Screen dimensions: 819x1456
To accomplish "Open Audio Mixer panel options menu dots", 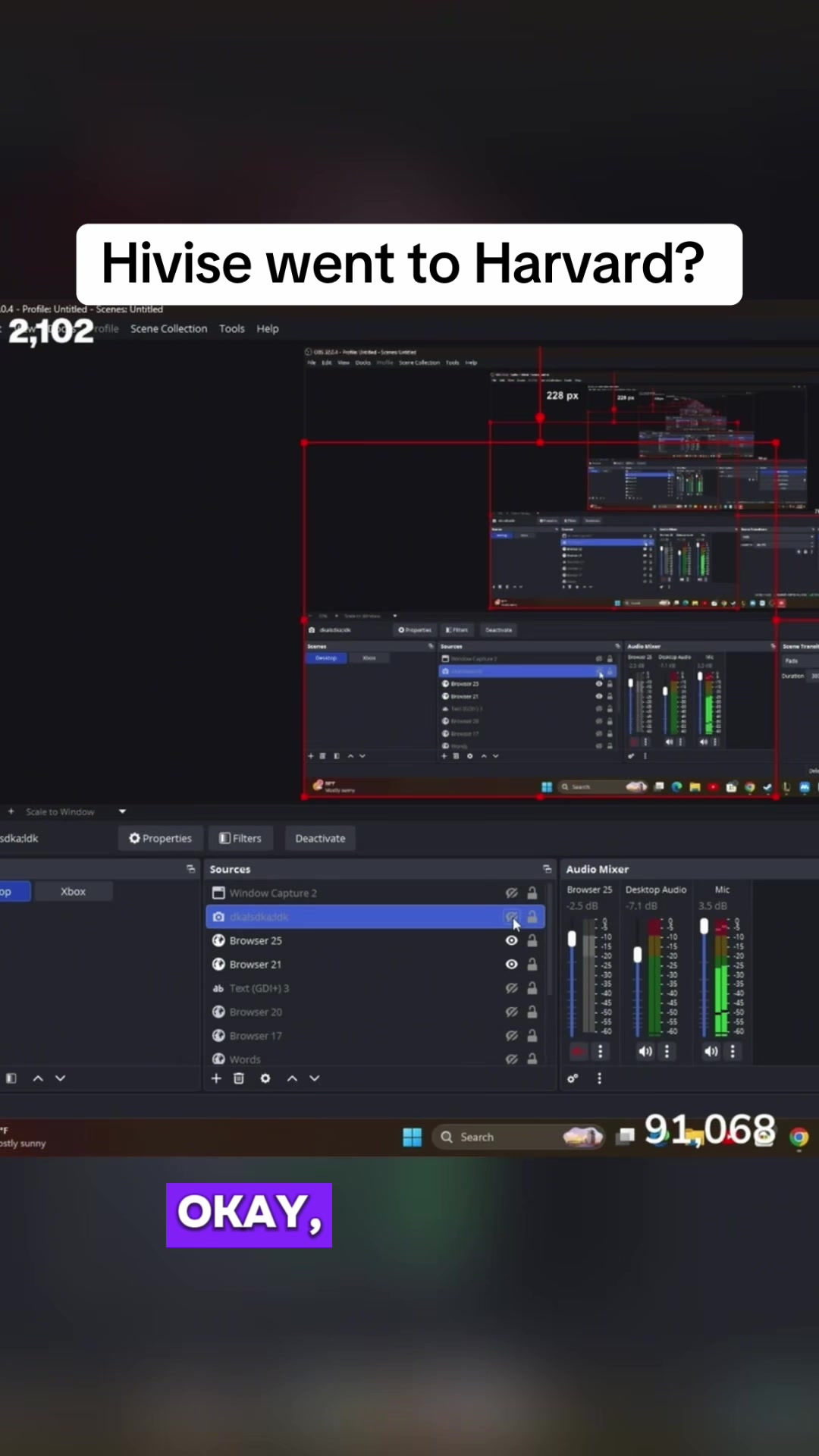I will [x=599, y=1078].
